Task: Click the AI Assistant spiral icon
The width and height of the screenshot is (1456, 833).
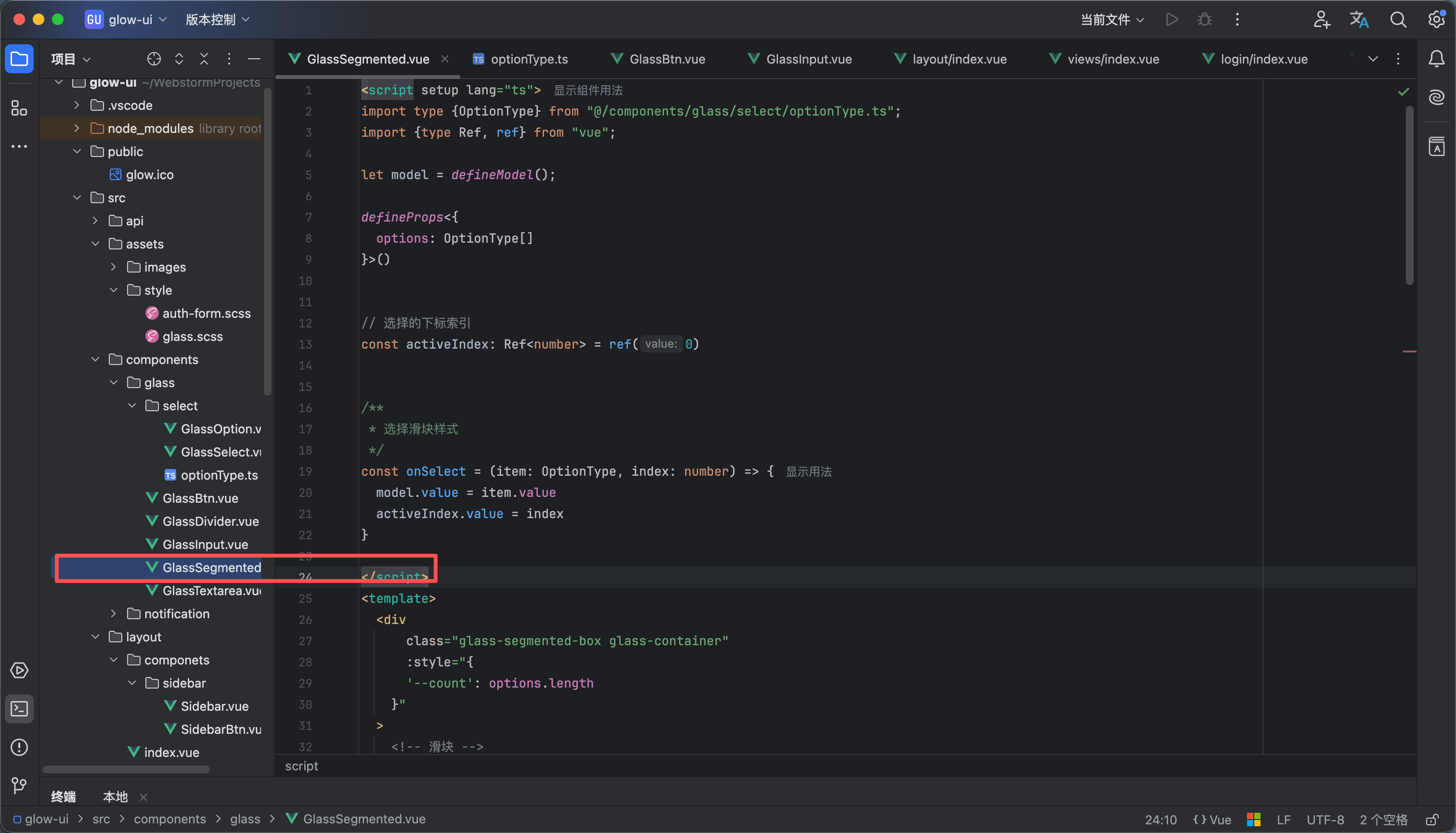Action: pos(1436,97)
